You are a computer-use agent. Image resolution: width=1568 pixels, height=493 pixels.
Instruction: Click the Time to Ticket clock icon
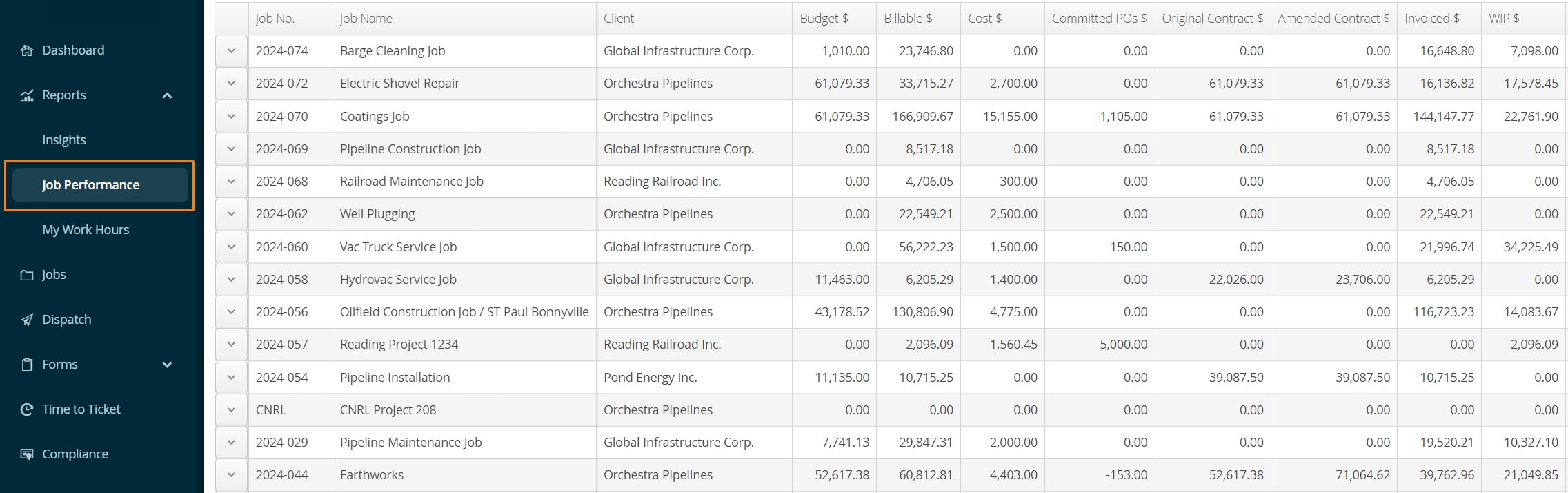tap(27, 409)
